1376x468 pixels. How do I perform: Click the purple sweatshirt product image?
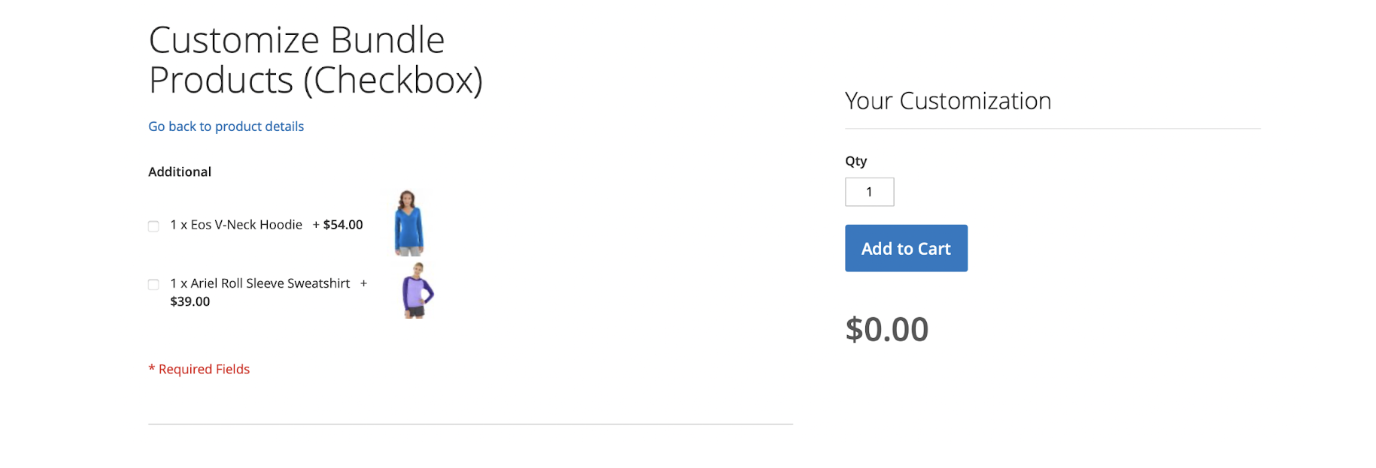coord(415,291)
